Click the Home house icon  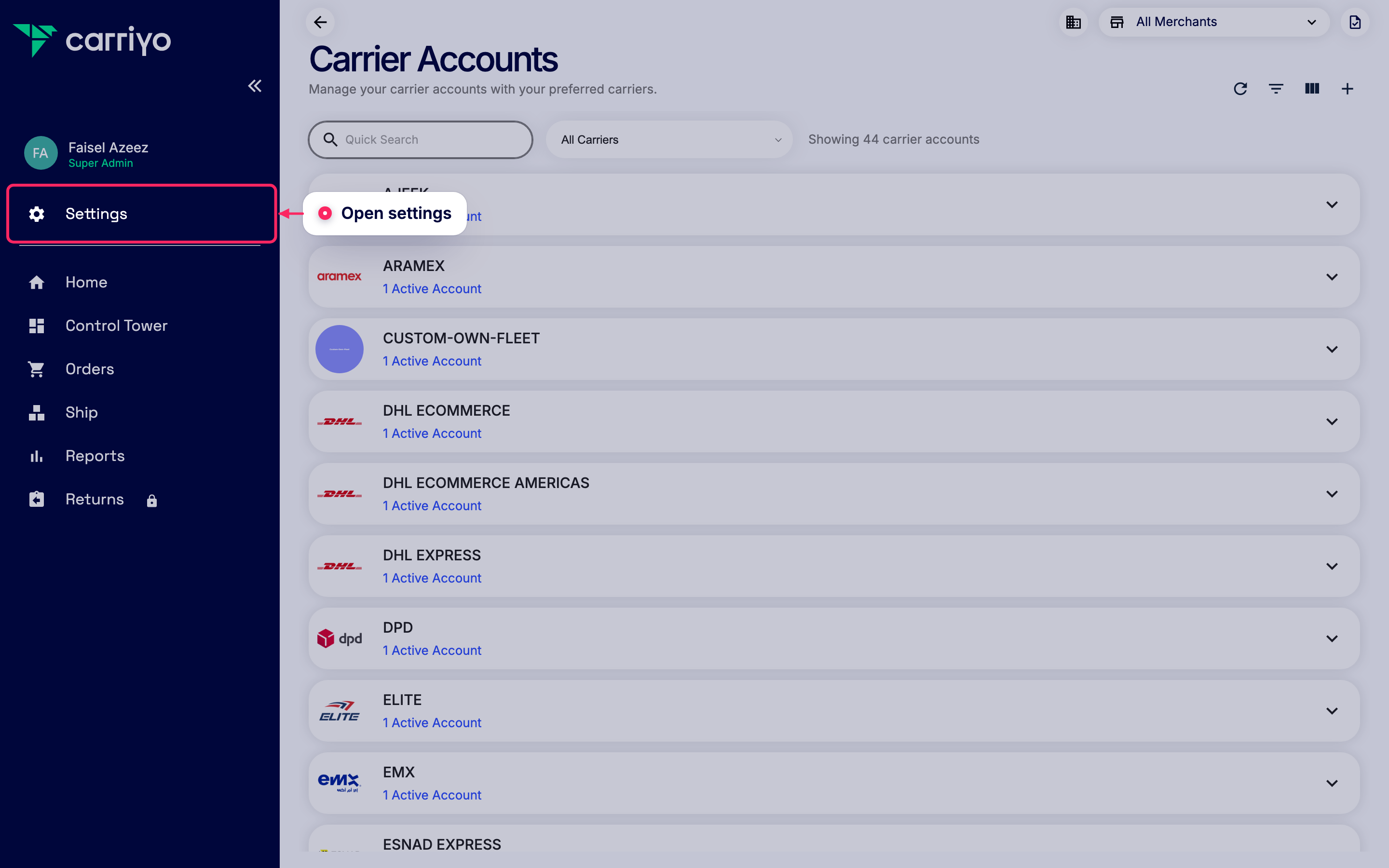point(37,283)
